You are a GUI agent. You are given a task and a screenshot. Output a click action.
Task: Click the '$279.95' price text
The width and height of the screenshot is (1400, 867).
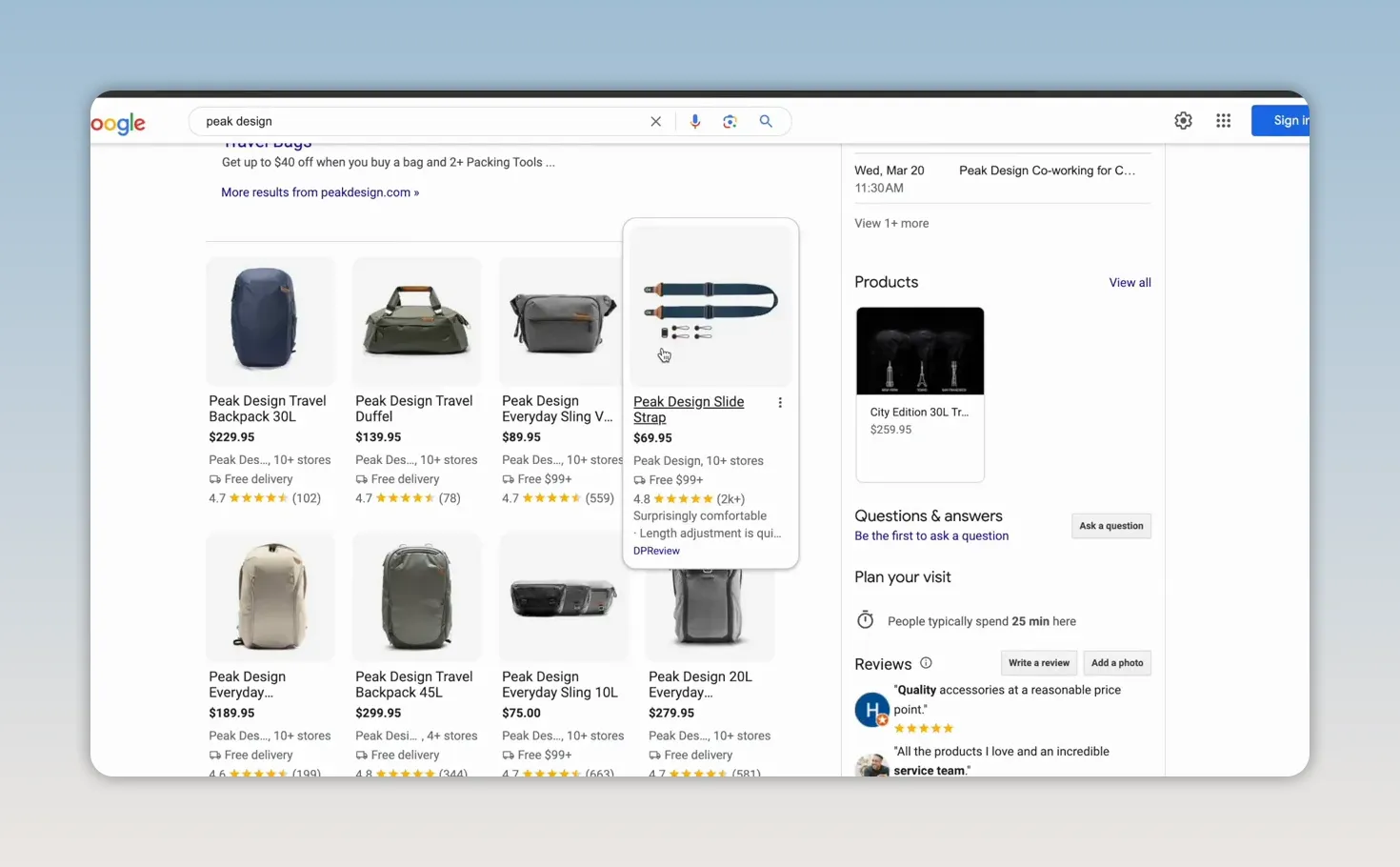[671, 713]
